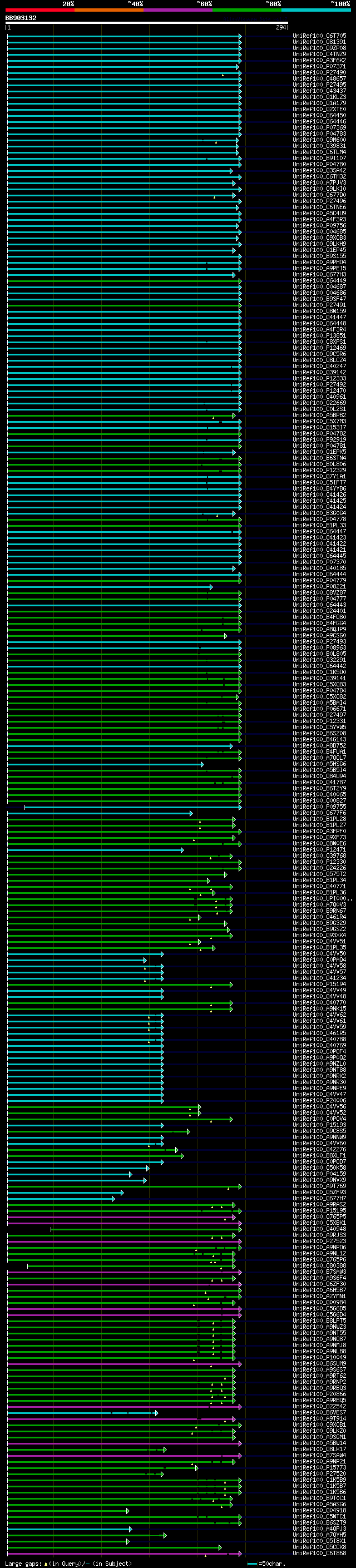Image resolution: width=356 pixels, height=1568 pixels.
Task: Select the Large gaps legend text
Action: 24,1563
